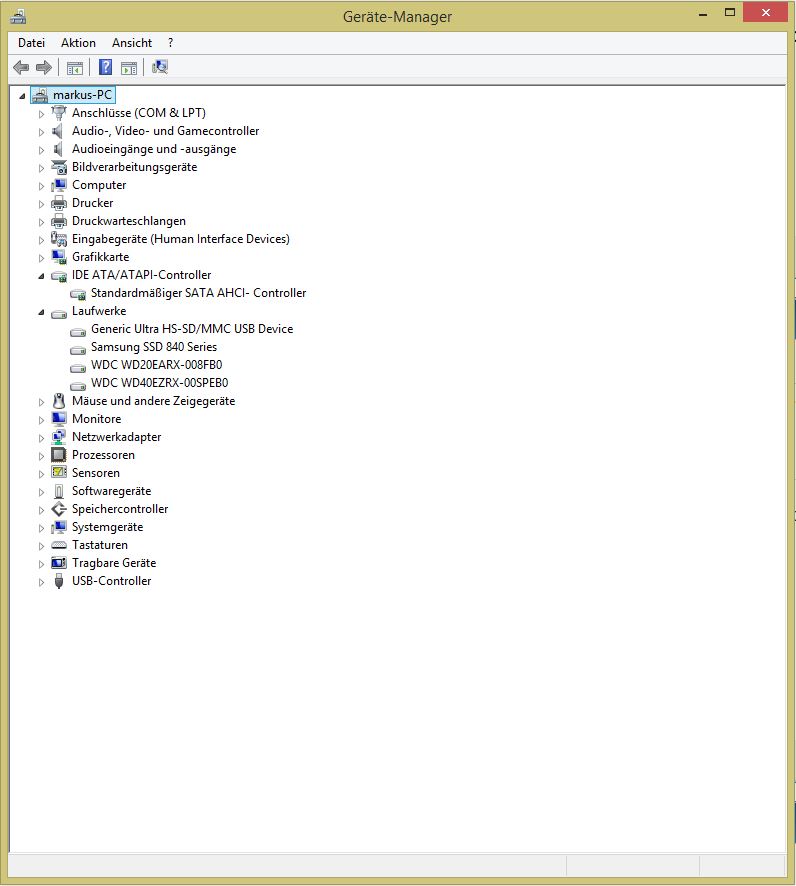Screen dimensions: 796x886
Task: Click the printer icon beside Drucker
Action: click(59, 203)
